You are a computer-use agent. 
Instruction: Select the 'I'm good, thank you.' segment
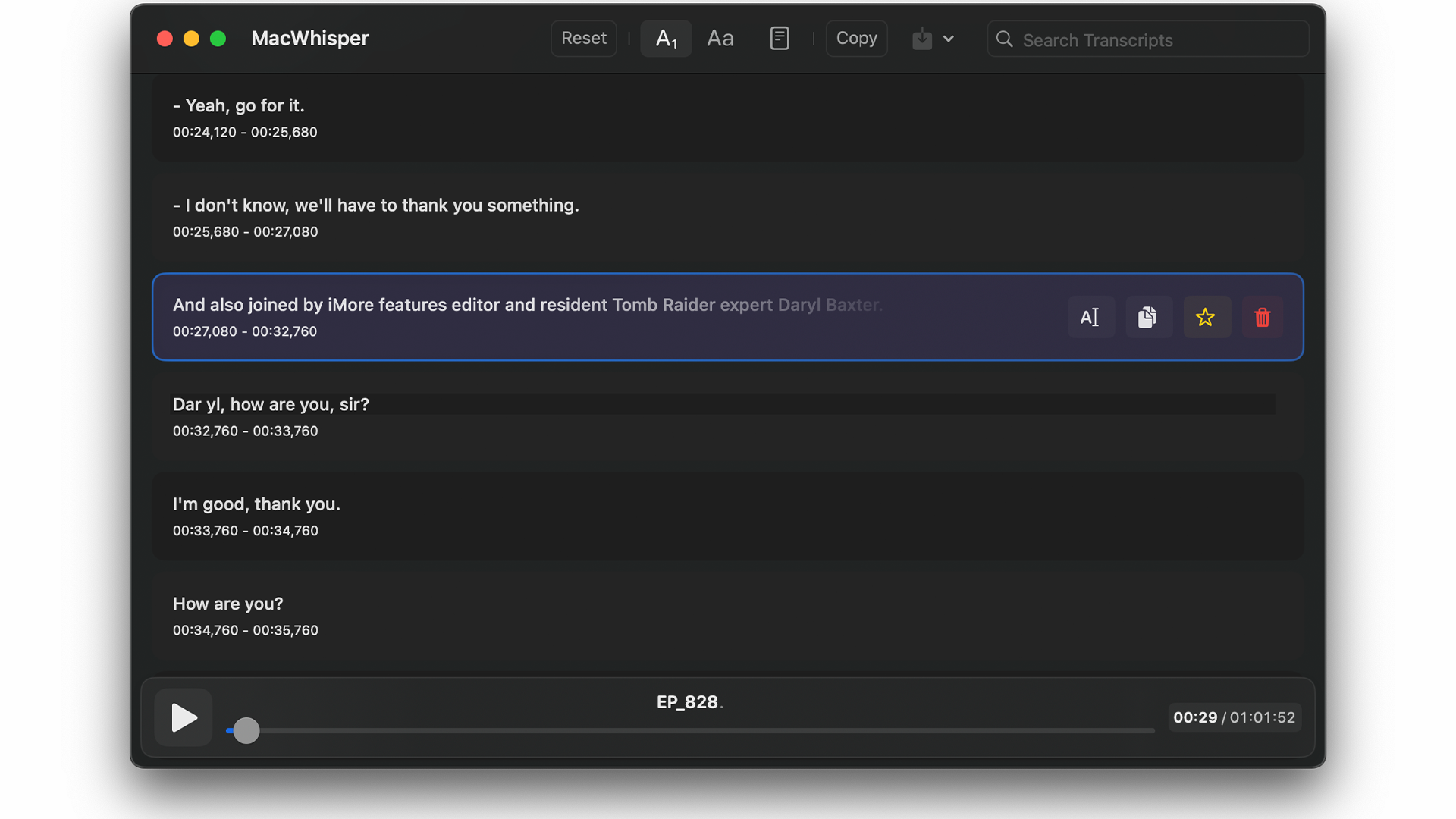click(x=727, y=516)
